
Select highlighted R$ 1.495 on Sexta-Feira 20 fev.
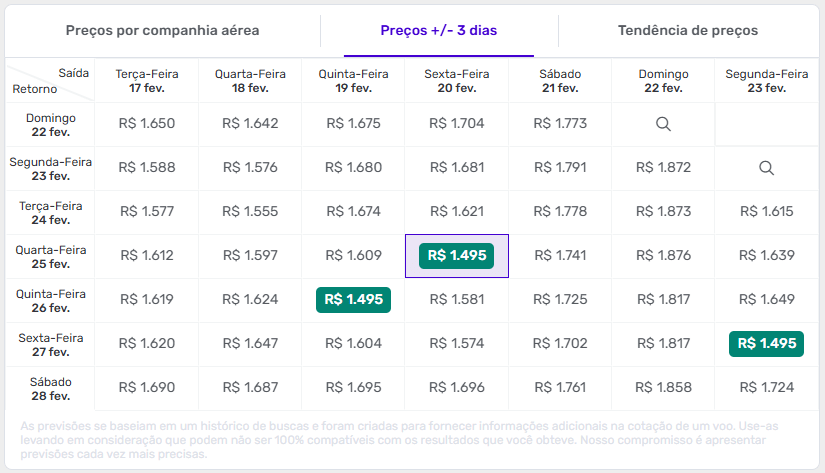pyautogui.click(x=457, y=256)
